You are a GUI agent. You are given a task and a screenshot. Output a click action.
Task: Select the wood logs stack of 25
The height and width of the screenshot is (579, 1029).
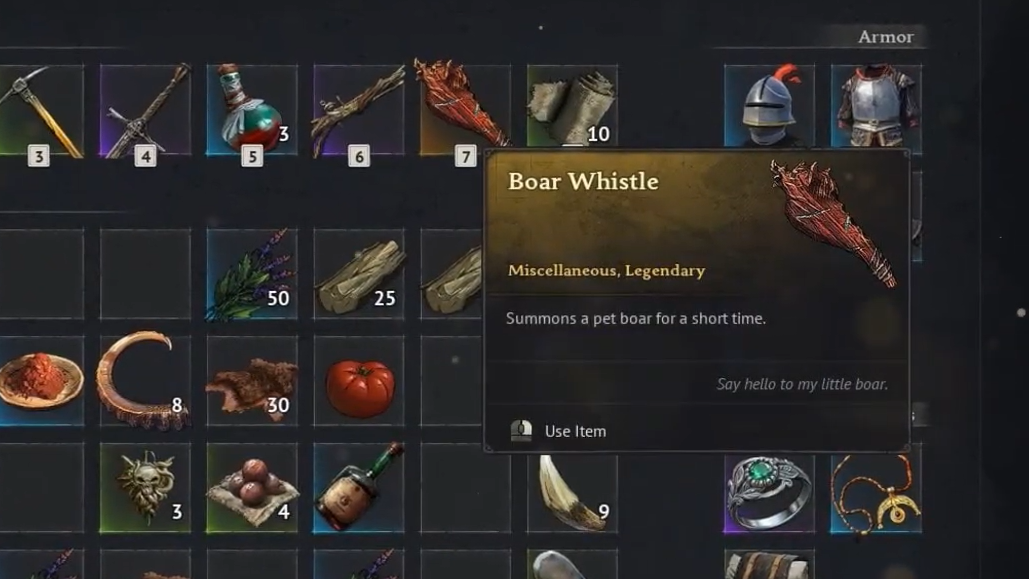coord(359,274)
